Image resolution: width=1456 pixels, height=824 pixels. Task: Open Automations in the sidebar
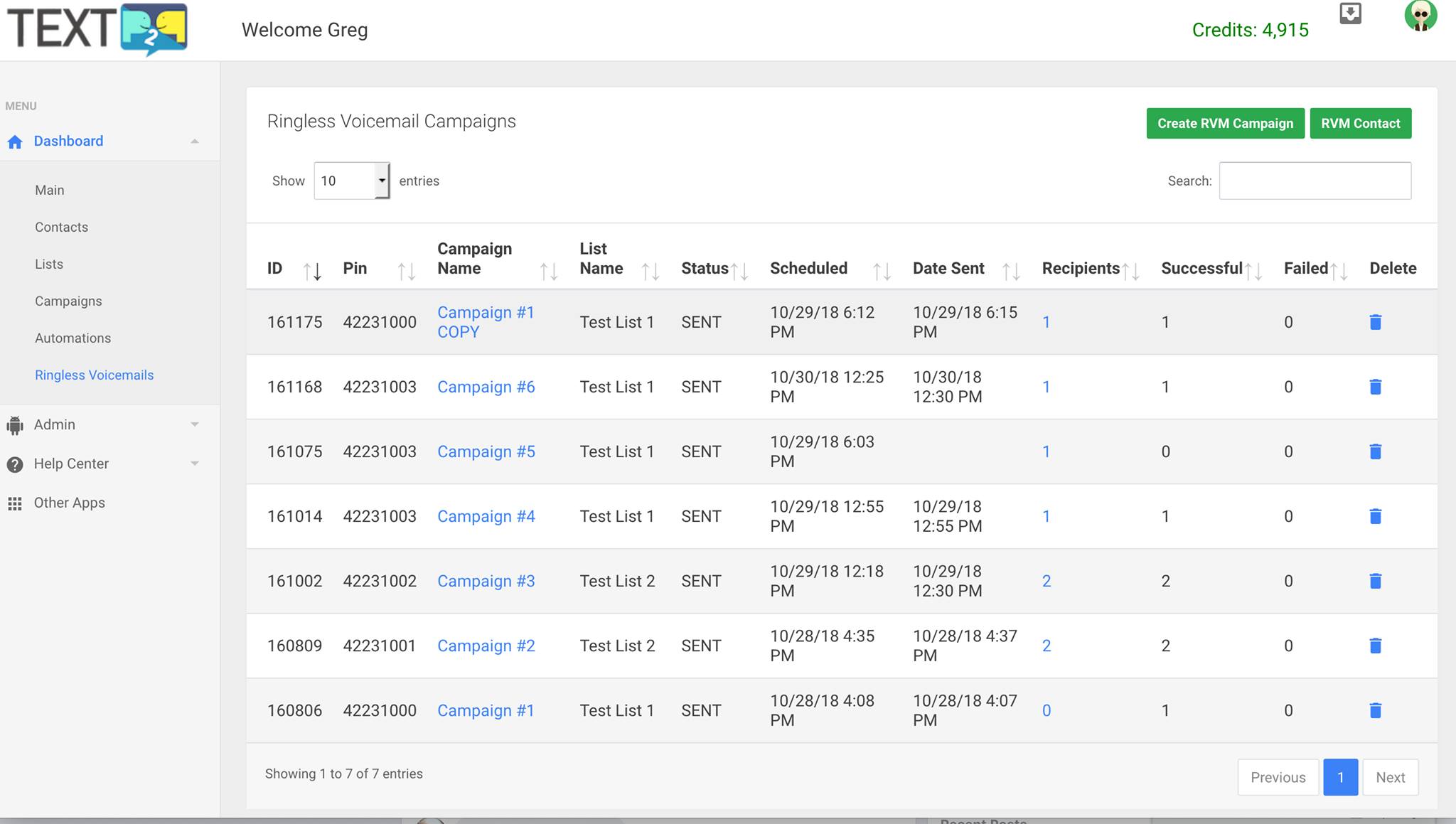(73, 338)
